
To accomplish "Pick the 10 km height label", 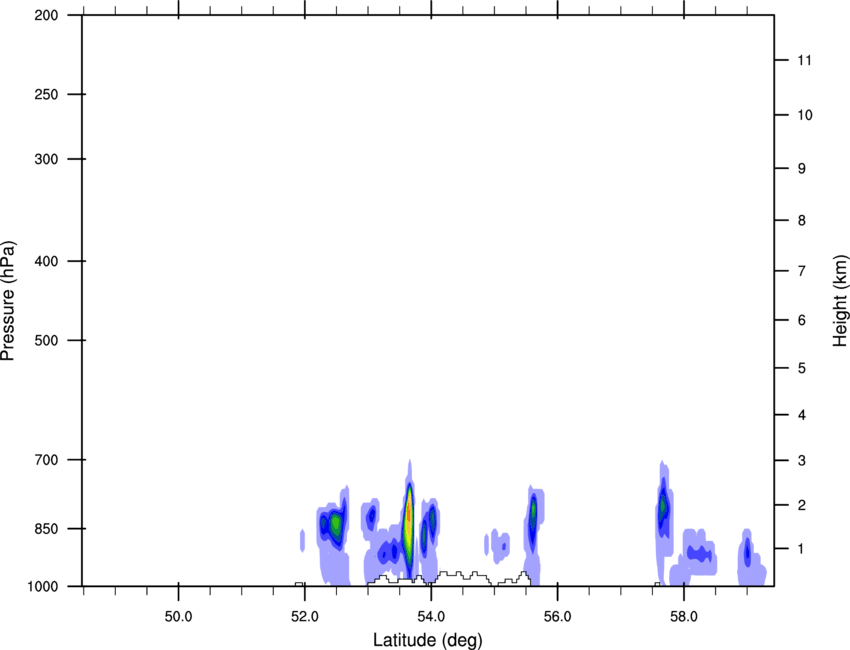I will coord(805,115).
